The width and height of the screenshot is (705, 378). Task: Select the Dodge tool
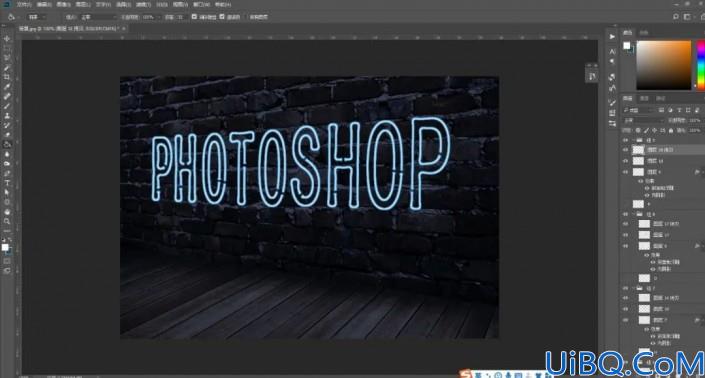pyautogui.click(x=7, y=164)
